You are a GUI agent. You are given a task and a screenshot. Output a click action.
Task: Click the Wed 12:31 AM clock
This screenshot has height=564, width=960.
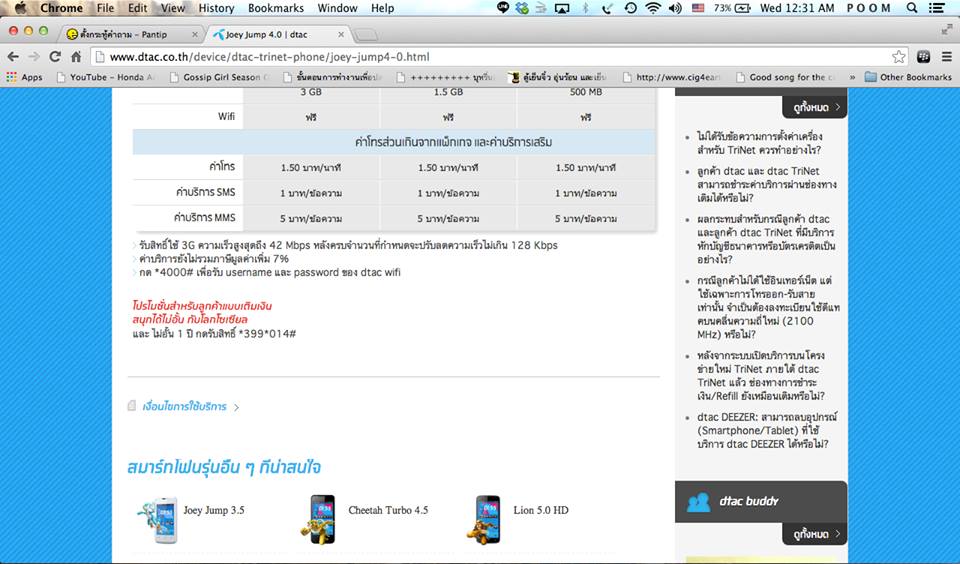tap(797, 8)
